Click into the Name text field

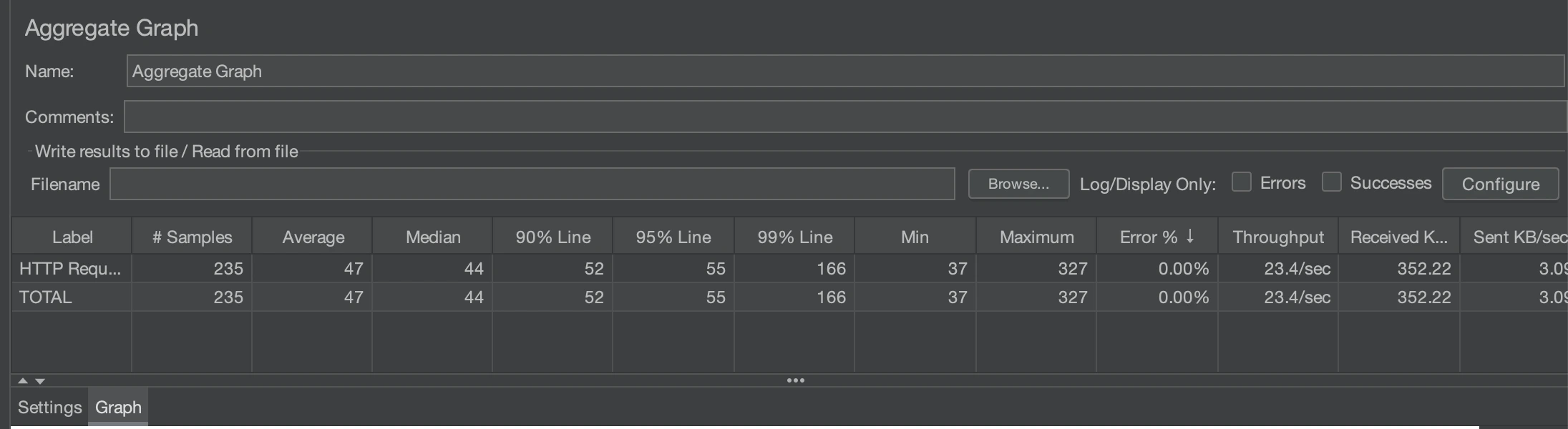pyautogui.click(x=844, y=71)
